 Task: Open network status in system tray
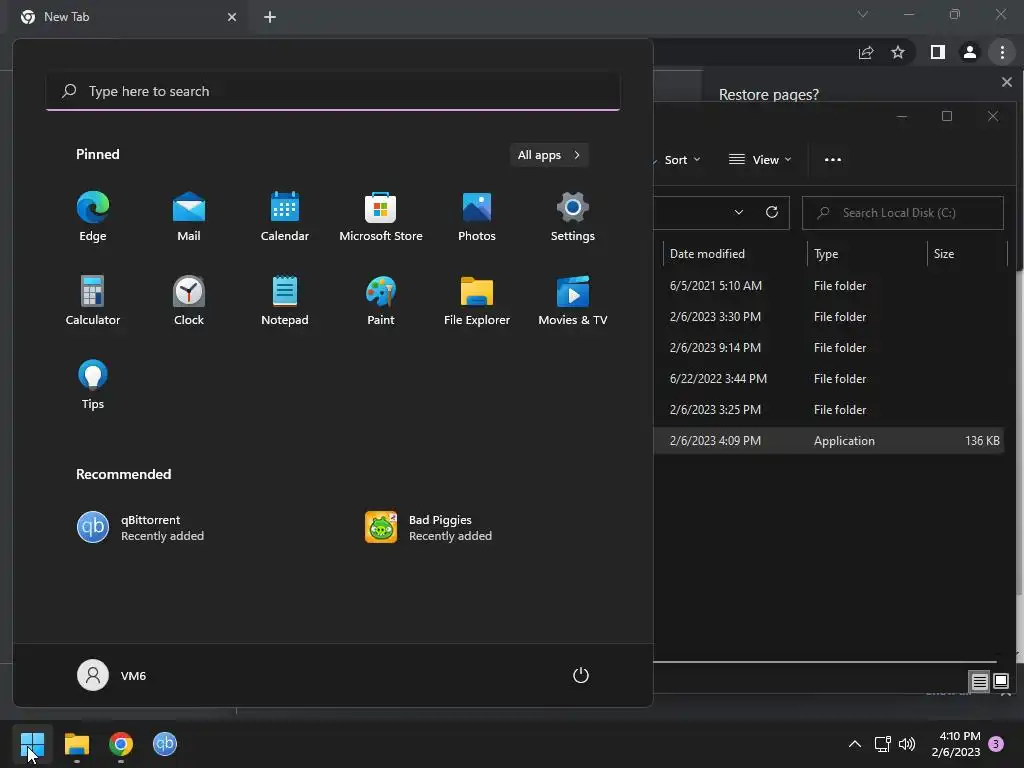click(882, 744)
